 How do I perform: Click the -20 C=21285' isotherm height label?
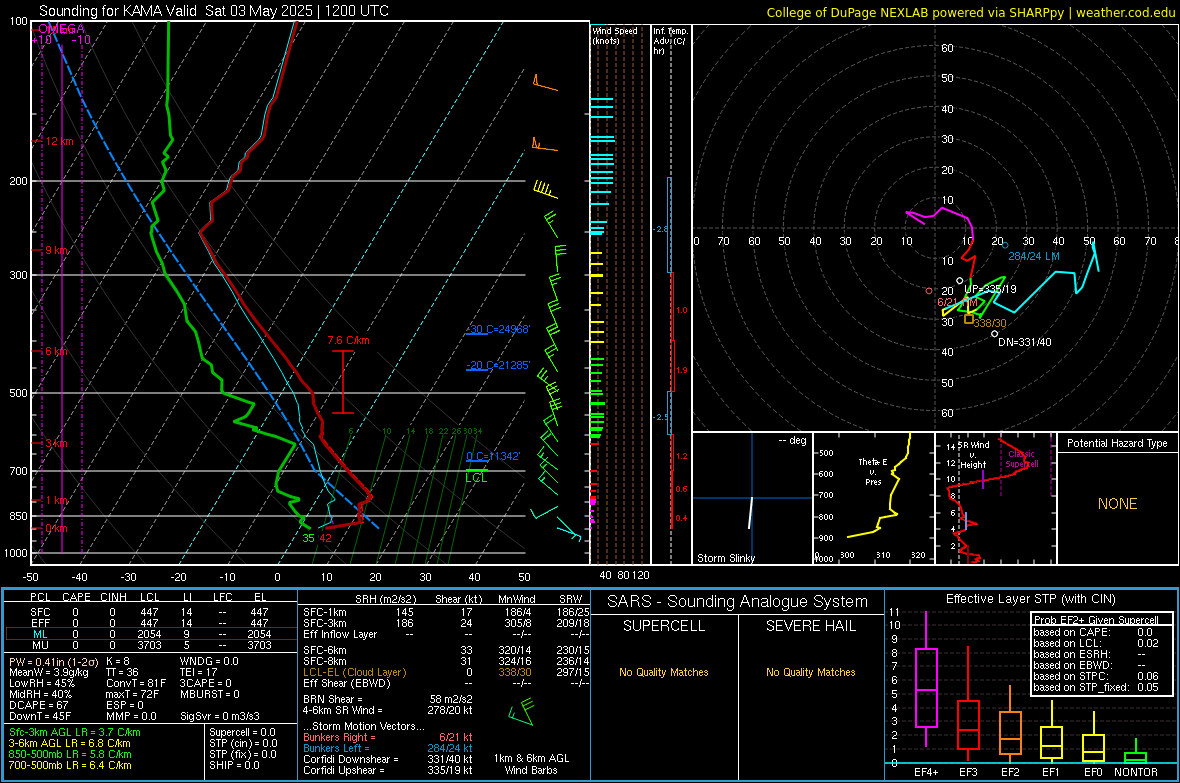pos(498,365)
